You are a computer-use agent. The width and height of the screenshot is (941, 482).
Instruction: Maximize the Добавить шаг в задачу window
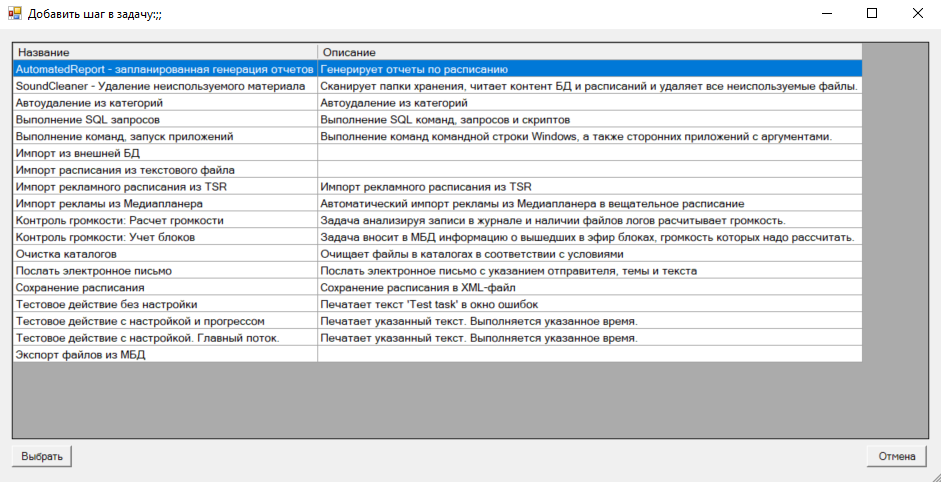[x=872, y=13]
